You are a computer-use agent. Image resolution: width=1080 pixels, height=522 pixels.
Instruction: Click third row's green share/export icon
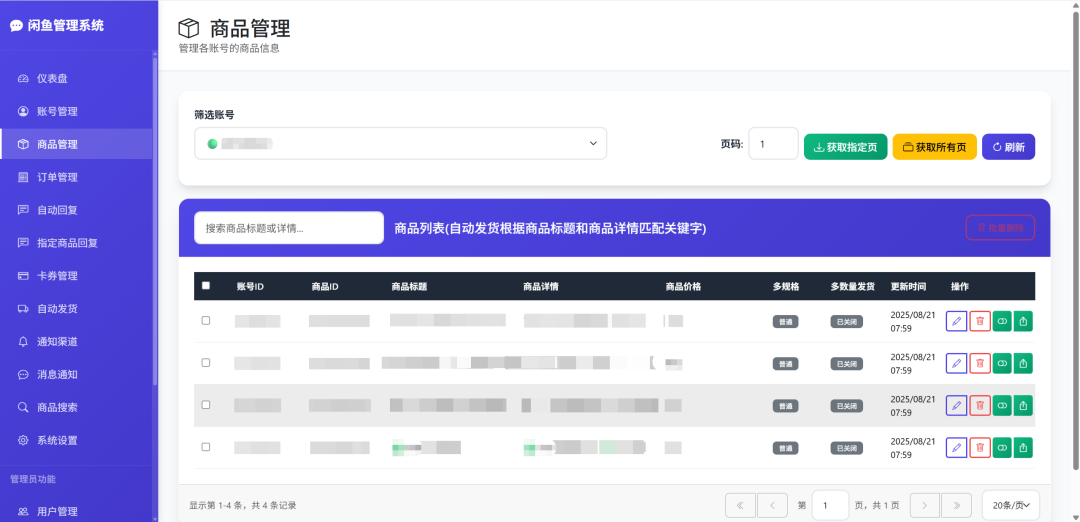pos(1024,406)
